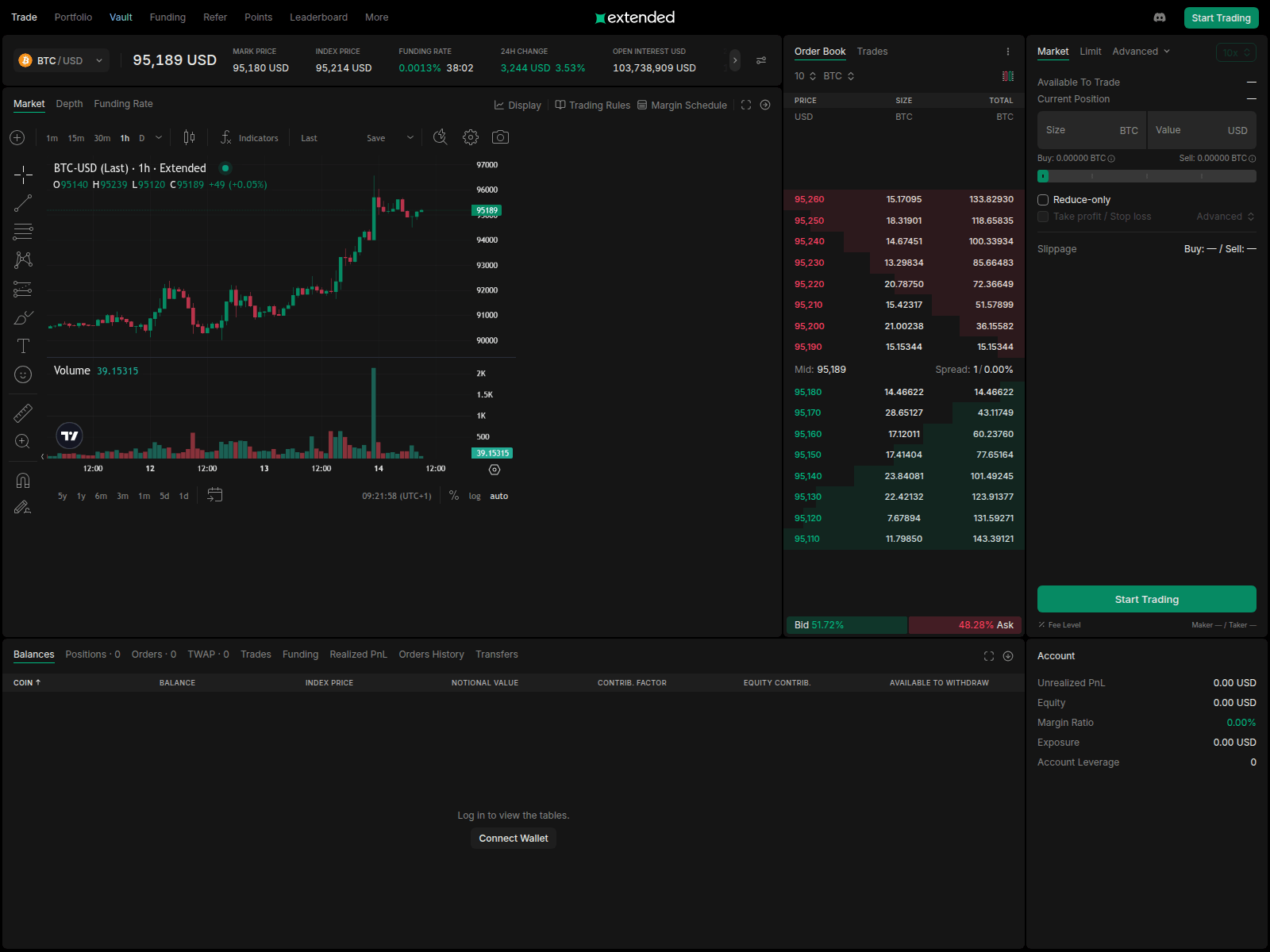The height and width of the screenshot is (952, 1270).
Task: Select the Limit order tab
Action: click(x=1091, y=52)
